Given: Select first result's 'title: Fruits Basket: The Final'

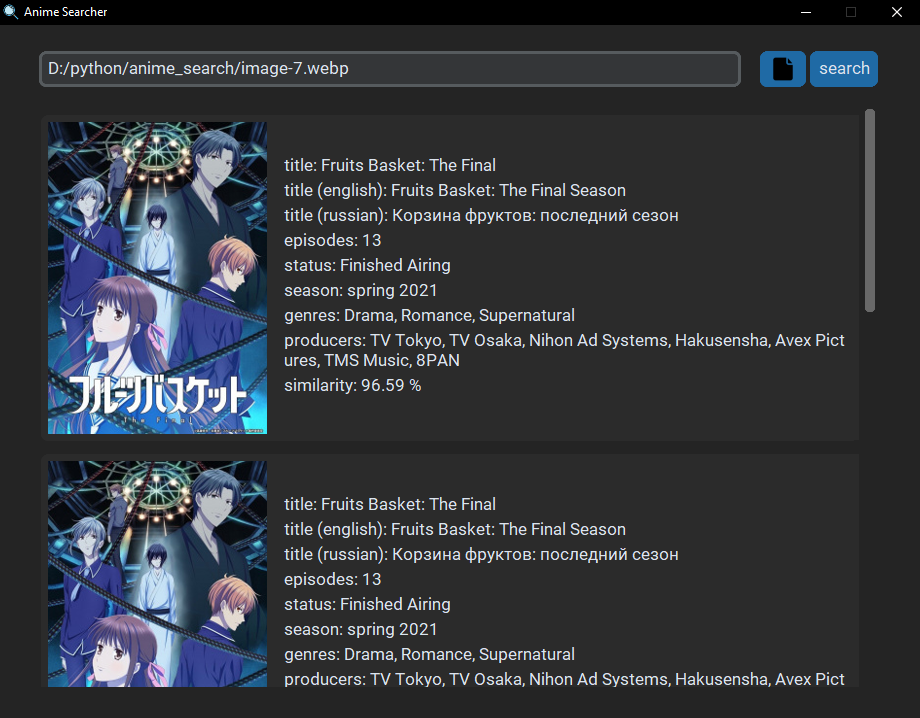Looking at the screenshot, I should (390, 165).
